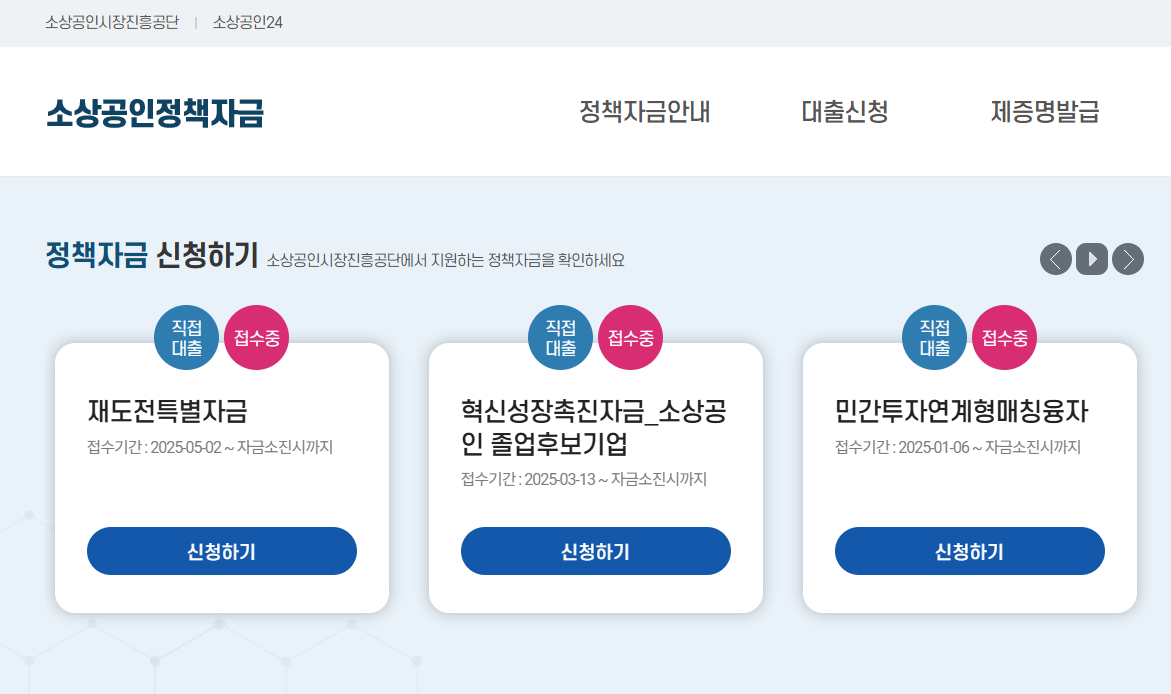The height and width of the screenshot is (694, 1171).
Task: Open the 제증명발급 menu
Action: click(1047, 112)
